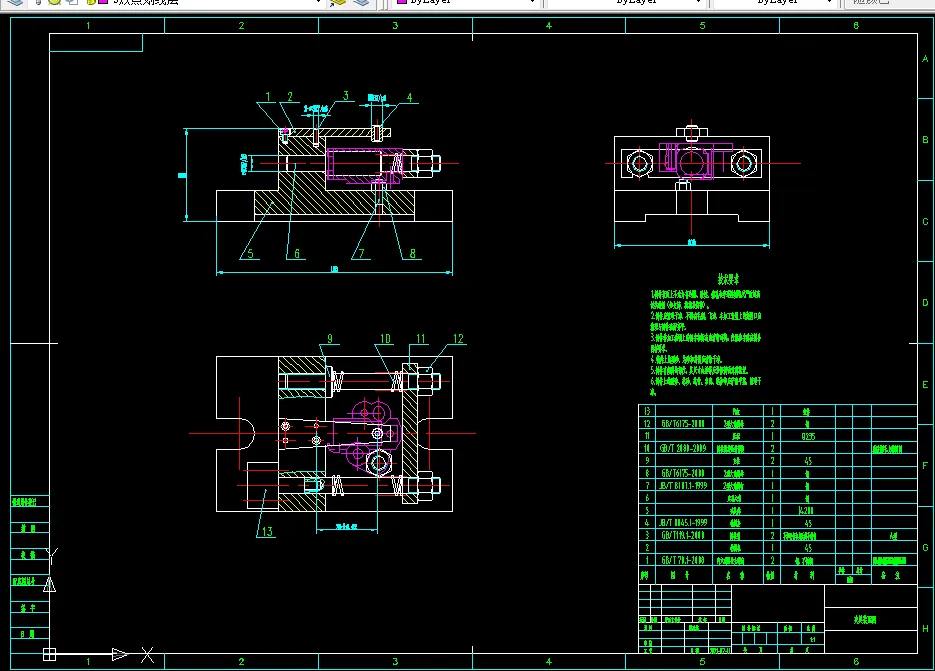
Task: Select the drawing title text in title block
Action: pyautogui.click(x=865, y=620)
